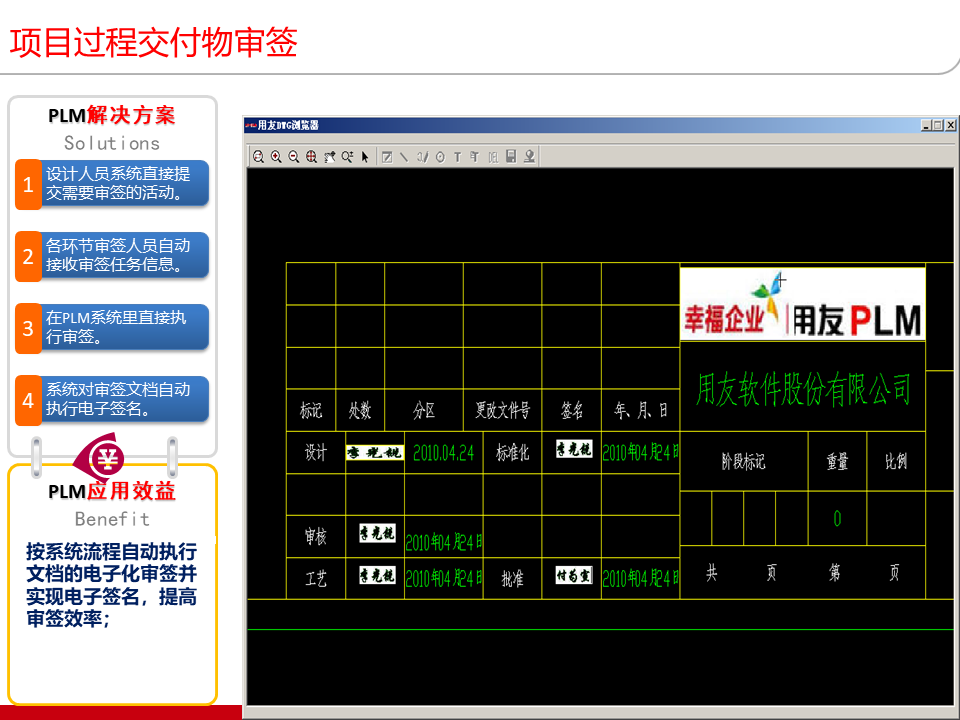The height and width of the screenshot is (720, 960).
Task: Click the 标准化 label cell
Action: click(512, 453)
